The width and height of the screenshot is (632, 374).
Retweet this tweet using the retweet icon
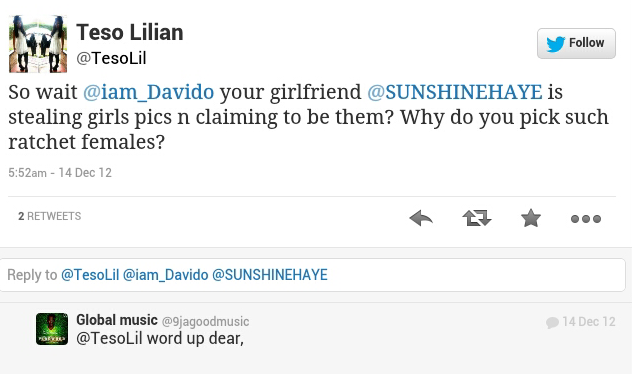(x=477, y=218)
